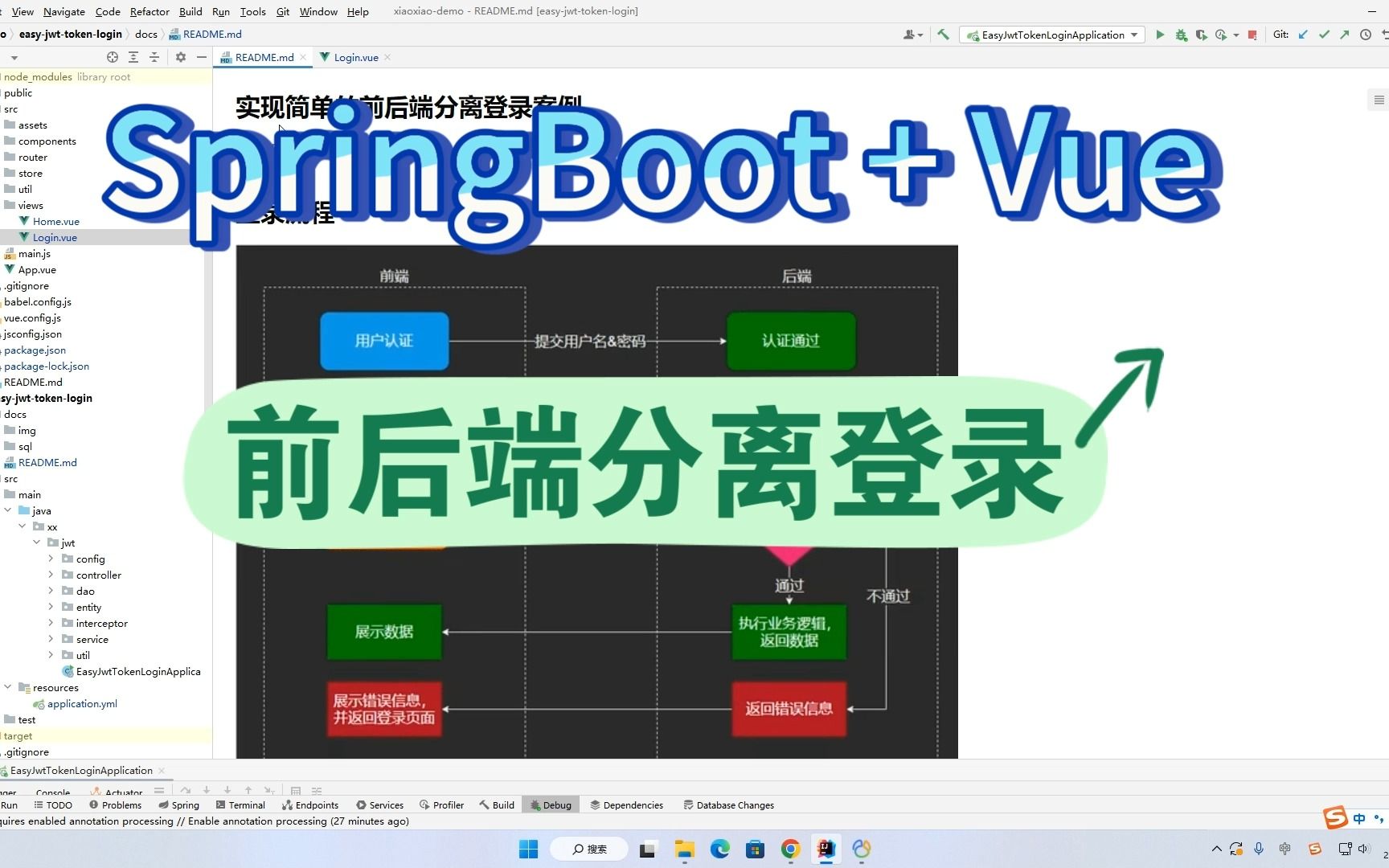Collapse all in Project panel
This screenshot has width=1389, height=868.
point(154,57)
